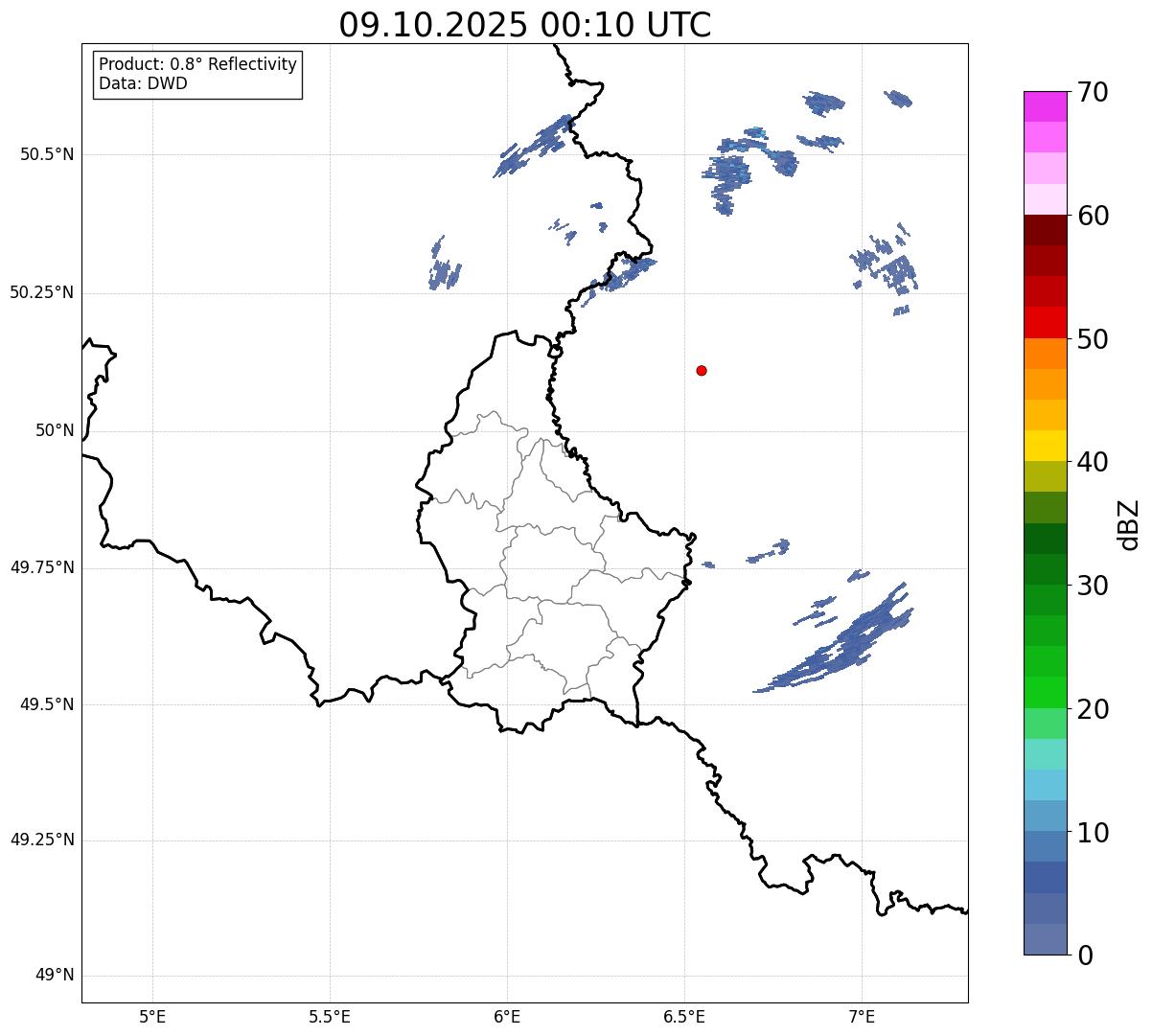Click the 50°N latitude tick label
The image size is (1152, 1036).
point(55,430)
